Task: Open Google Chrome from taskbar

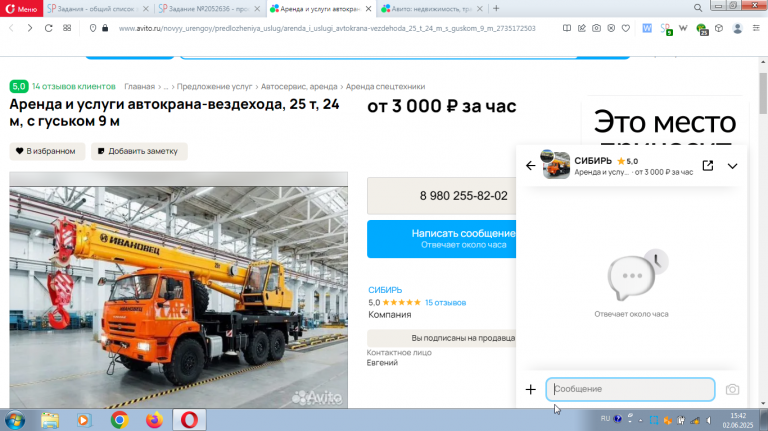Action: coord(120,420)
